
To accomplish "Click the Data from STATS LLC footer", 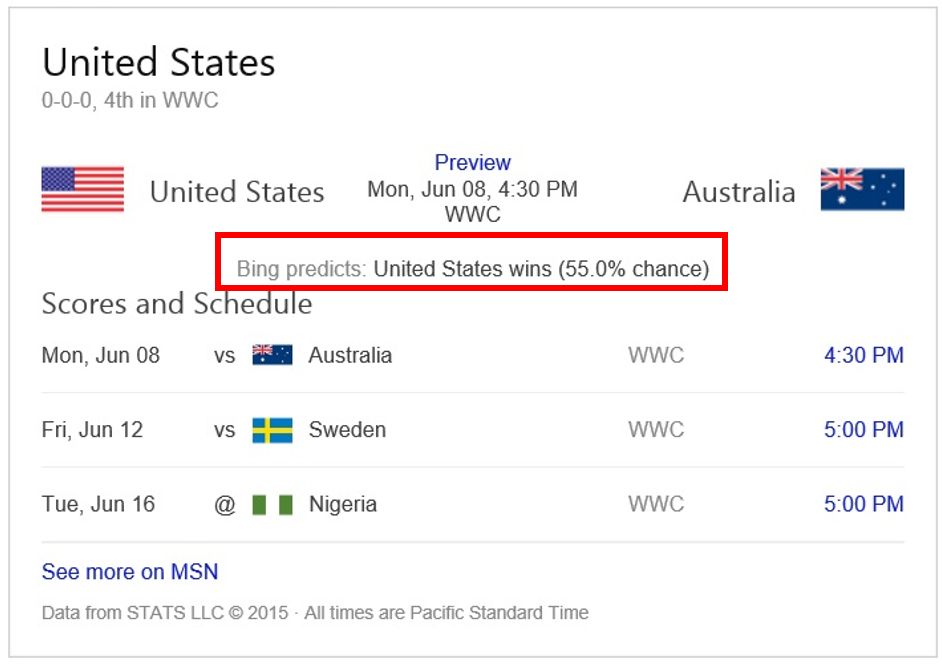I will coord(315,612).
